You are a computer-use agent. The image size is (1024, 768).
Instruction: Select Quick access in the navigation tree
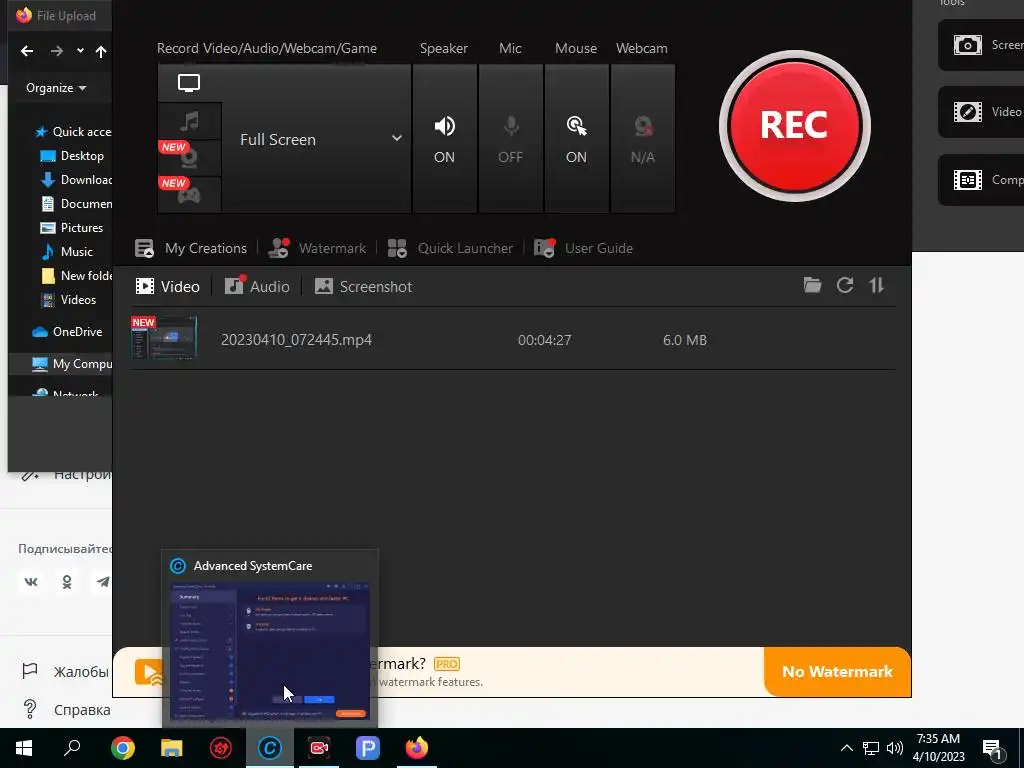point(72,132)
